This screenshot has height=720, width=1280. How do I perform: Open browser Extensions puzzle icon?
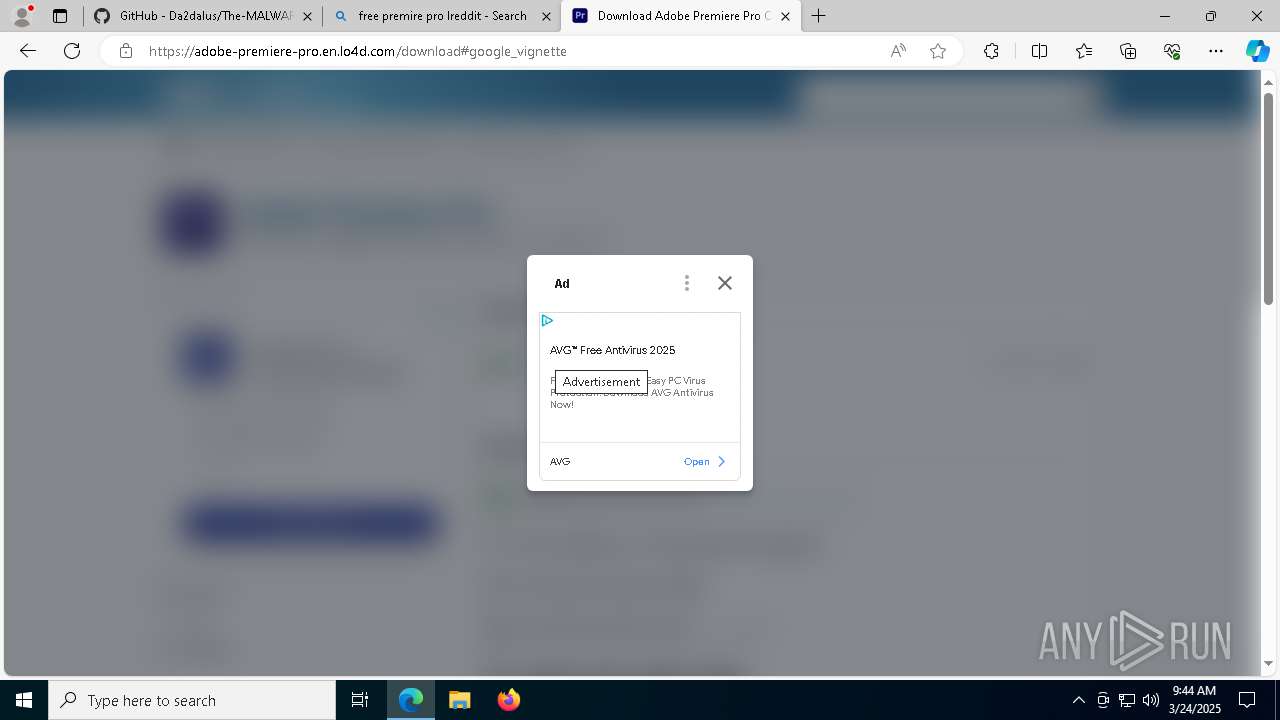991,51
